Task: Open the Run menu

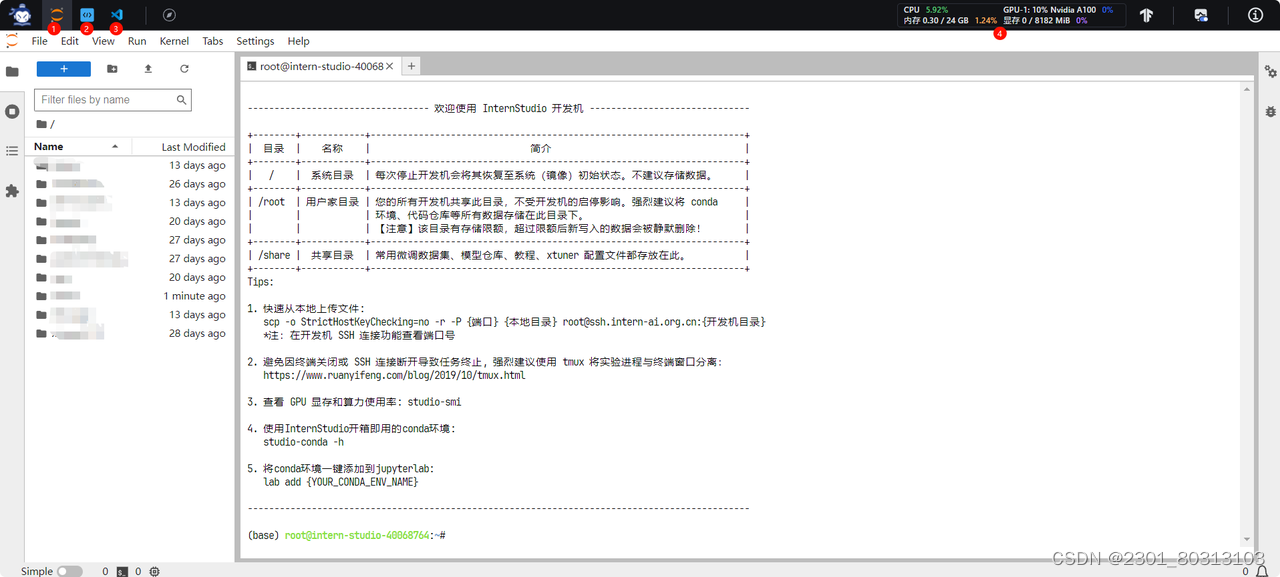Action: click(x=137, y=41)
